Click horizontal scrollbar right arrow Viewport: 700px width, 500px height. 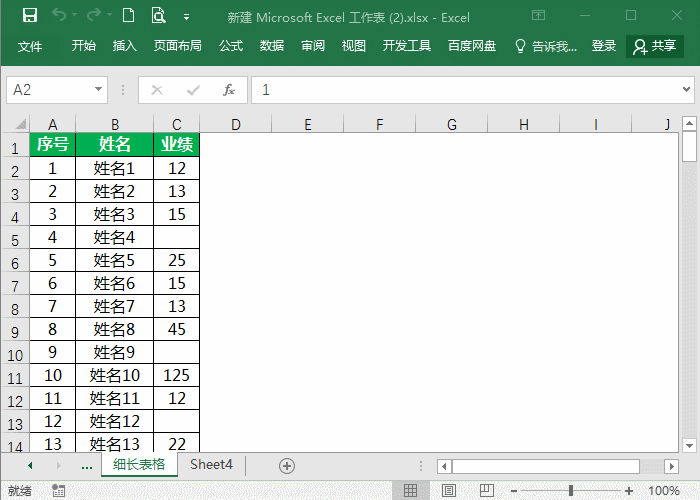pos(671,467)
